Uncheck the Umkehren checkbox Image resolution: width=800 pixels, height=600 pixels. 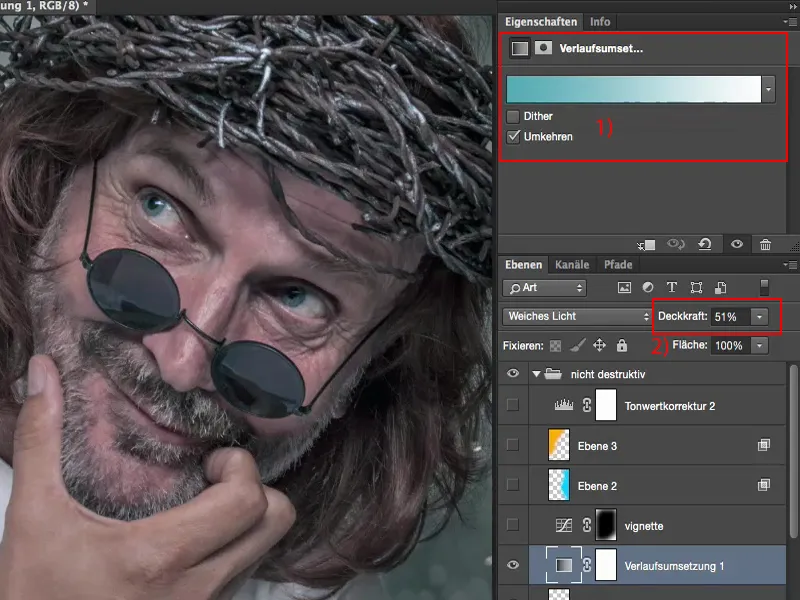point(513,136)
